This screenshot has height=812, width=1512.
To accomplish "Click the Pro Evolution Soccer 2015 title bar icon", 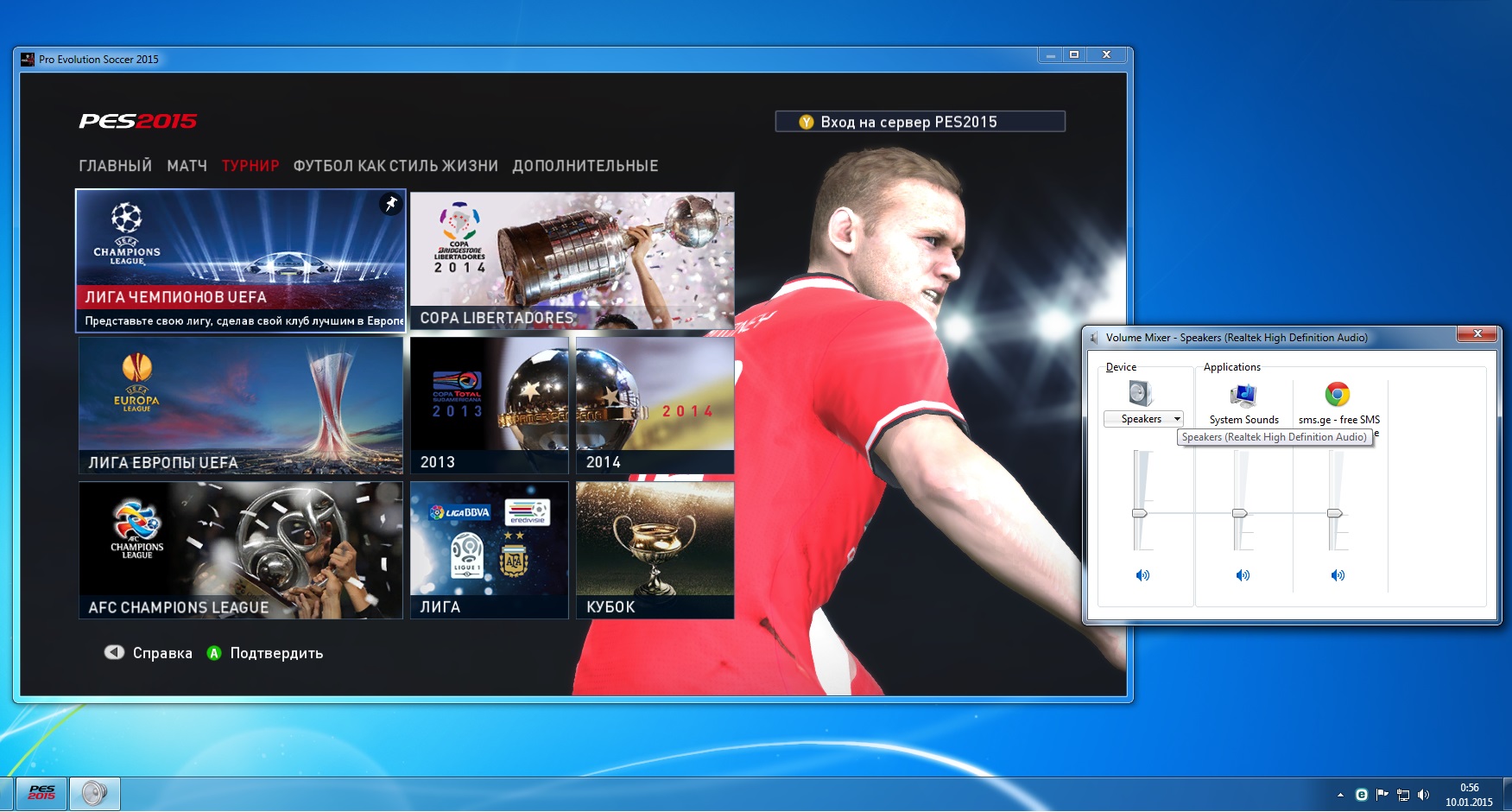I will click(28, 60).
